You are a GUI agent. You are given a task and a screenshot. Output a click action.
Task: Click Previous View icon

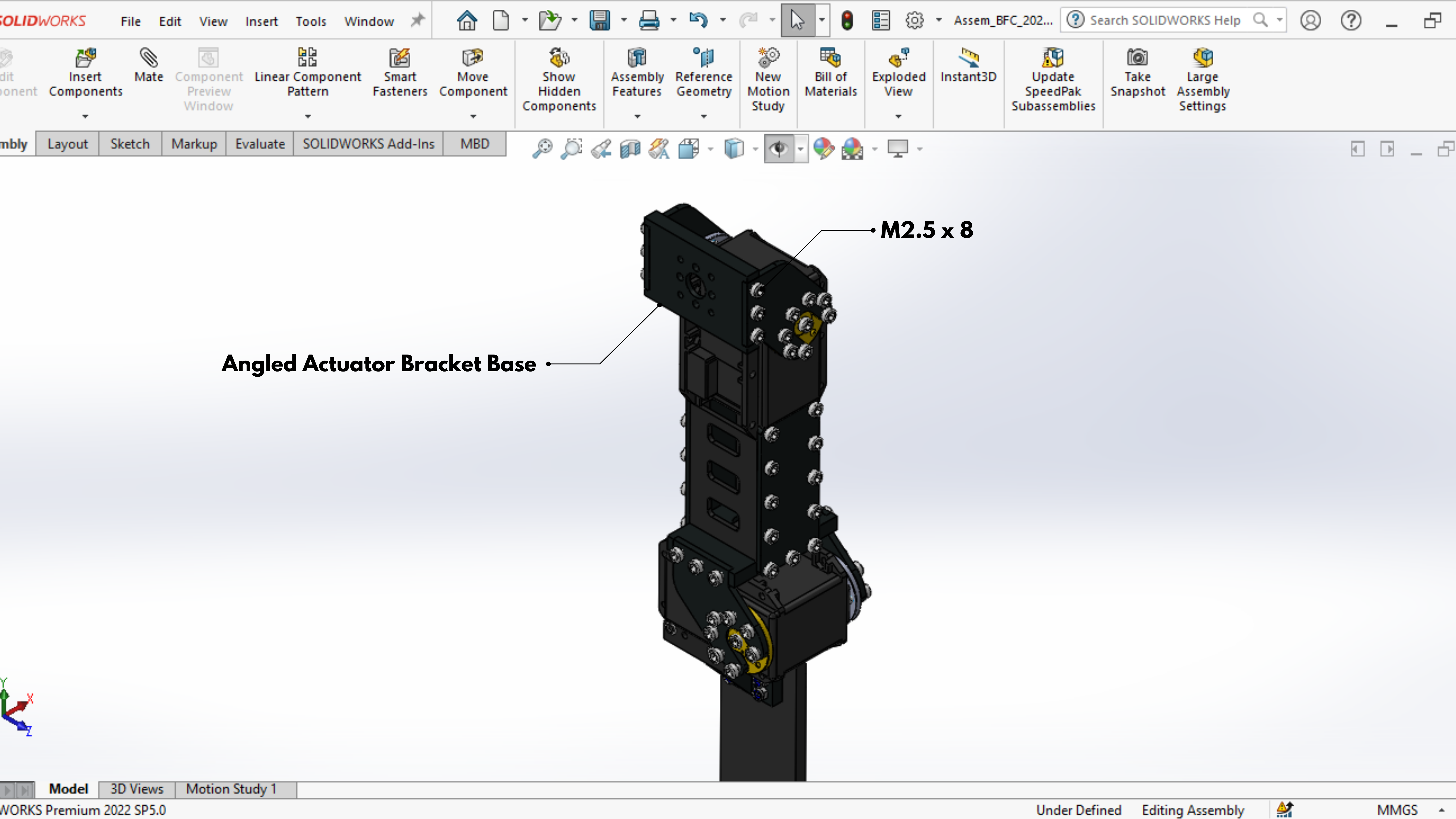pos(601,149)
